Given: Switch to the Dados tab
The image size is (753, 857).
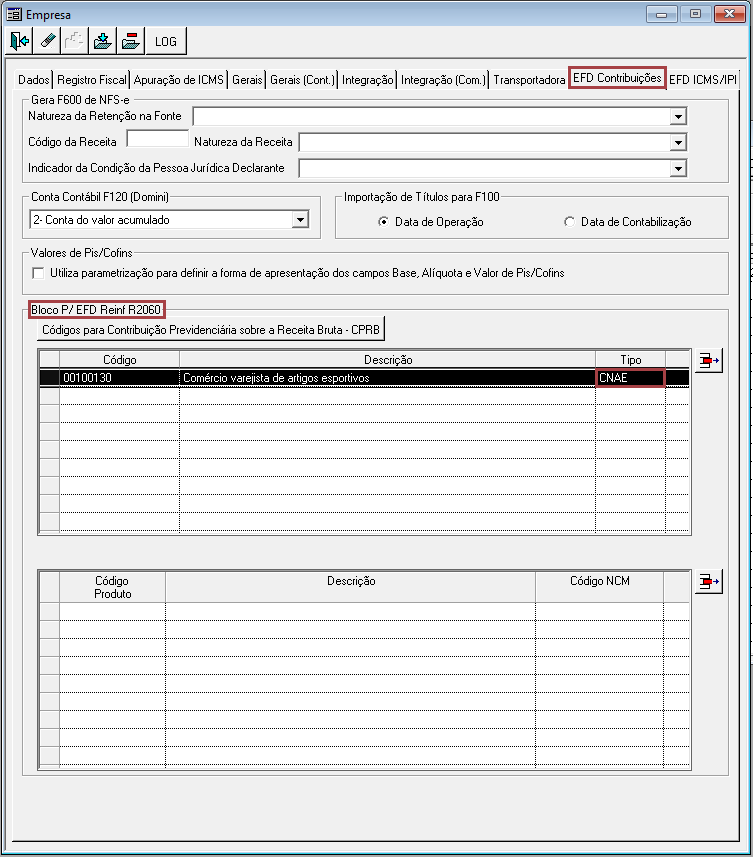Looking at the screenshot, I should 33,80.
